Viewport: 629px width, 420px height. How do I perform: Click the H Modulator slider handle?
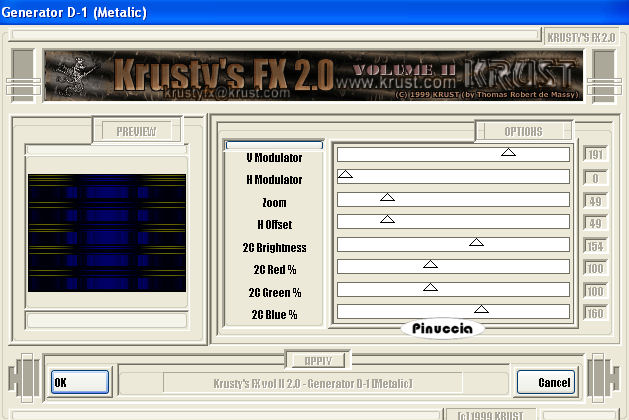[345, 174]
